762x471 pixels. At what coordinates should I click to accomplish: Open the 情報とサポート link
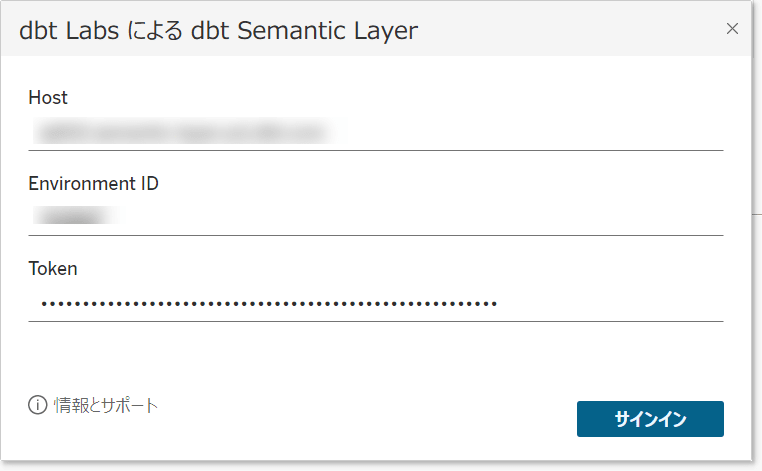pos(105,405)
